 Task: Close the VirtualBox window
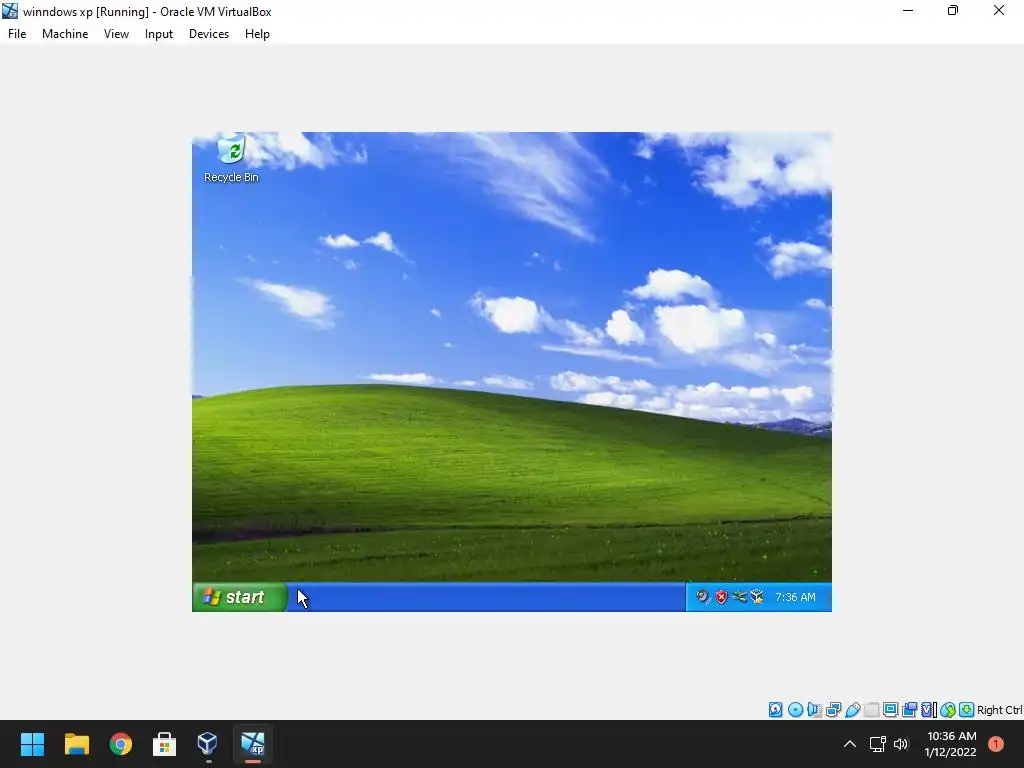coord(999,11)
